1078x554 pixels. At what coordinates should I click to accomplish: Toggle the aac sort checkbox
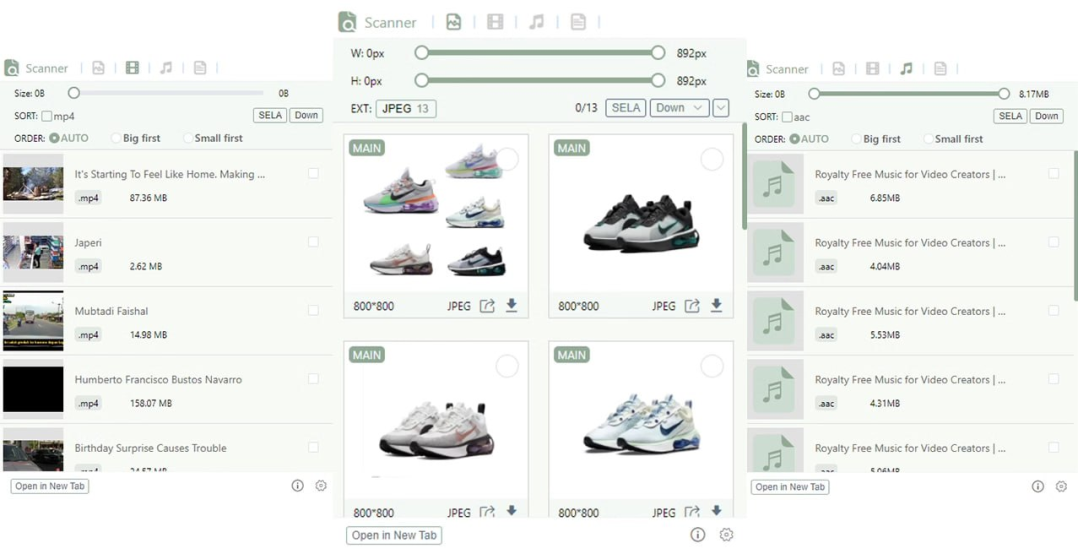click(787, 117)
